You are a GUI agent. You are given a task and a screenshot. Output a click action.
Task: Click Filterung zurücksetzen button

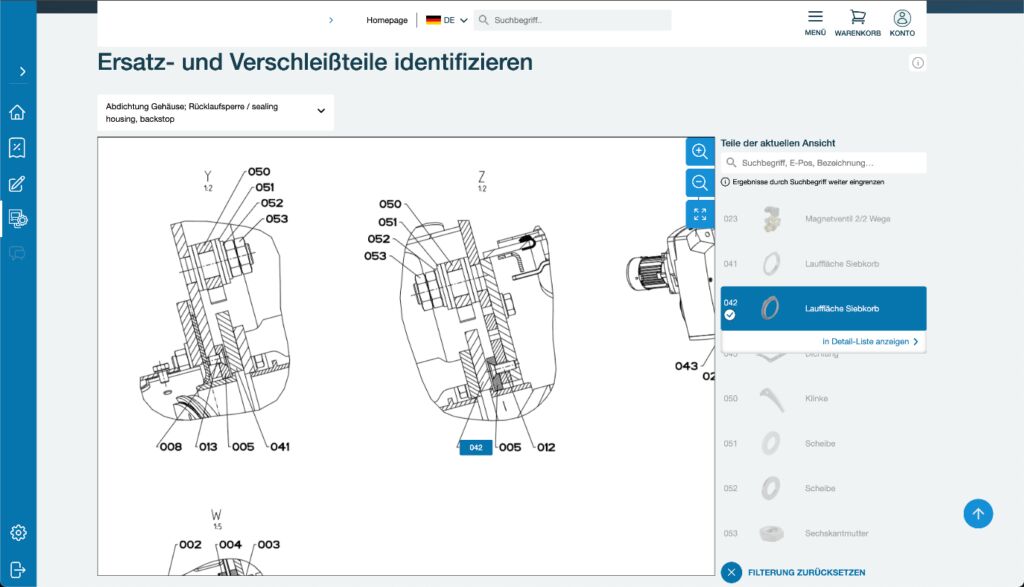coord(793,572)
